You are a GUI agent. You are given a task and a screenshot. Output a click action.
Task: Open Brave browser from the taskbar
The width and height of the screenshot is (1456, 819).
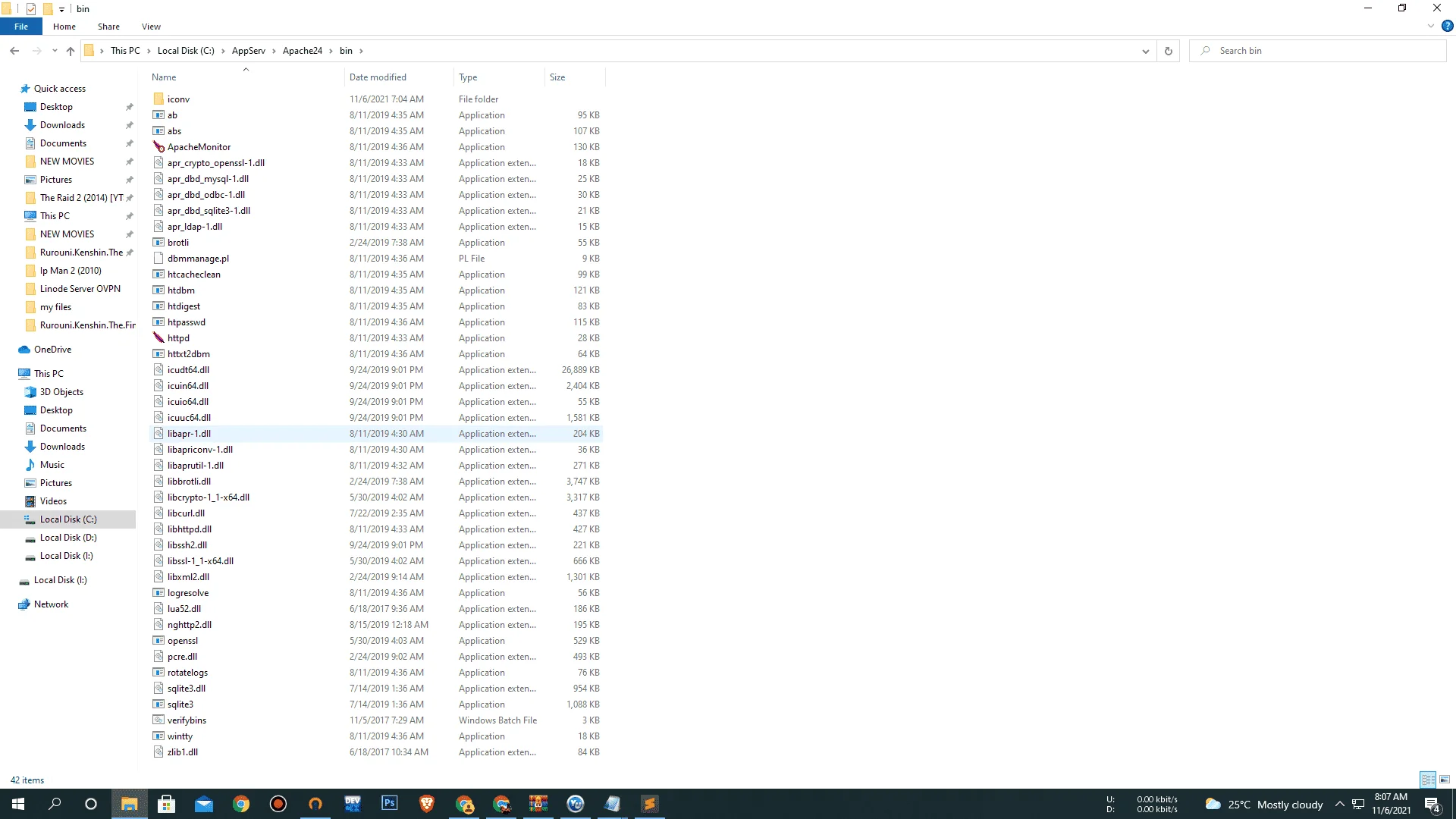coord(427,804)
